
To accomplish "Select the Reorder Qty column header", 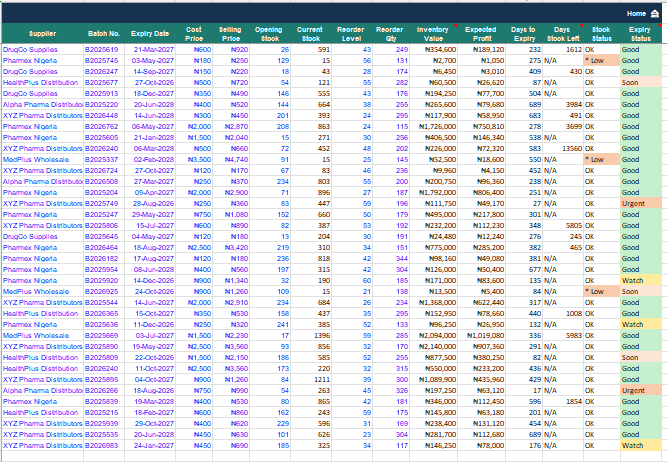I will click(x=390, y=34).
